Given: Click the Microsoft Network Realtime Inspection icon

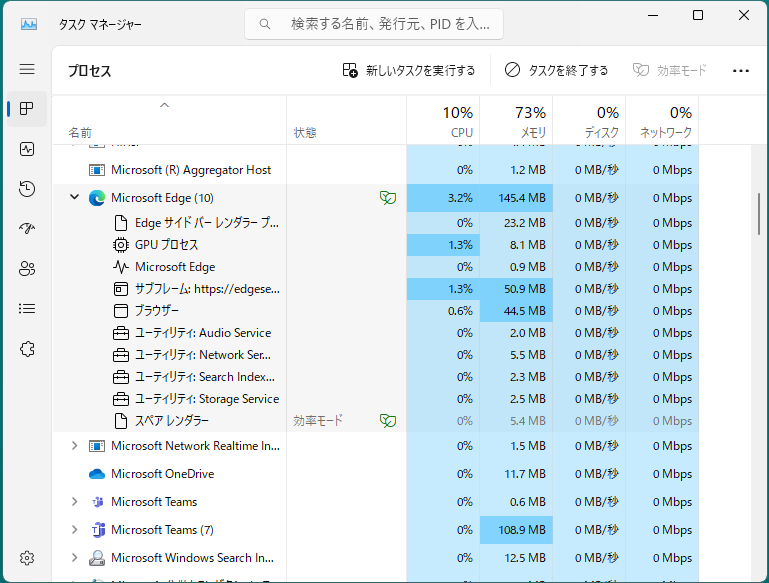Looking at the screenshot, I should (x=97, y=446).
